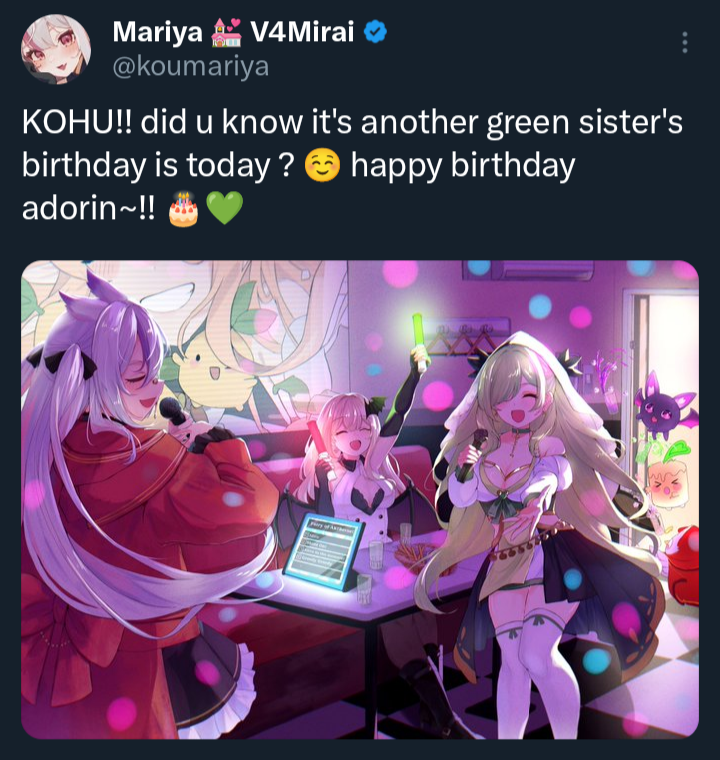
Task: Click the birthday cake emoji
Action: (183, 209)
